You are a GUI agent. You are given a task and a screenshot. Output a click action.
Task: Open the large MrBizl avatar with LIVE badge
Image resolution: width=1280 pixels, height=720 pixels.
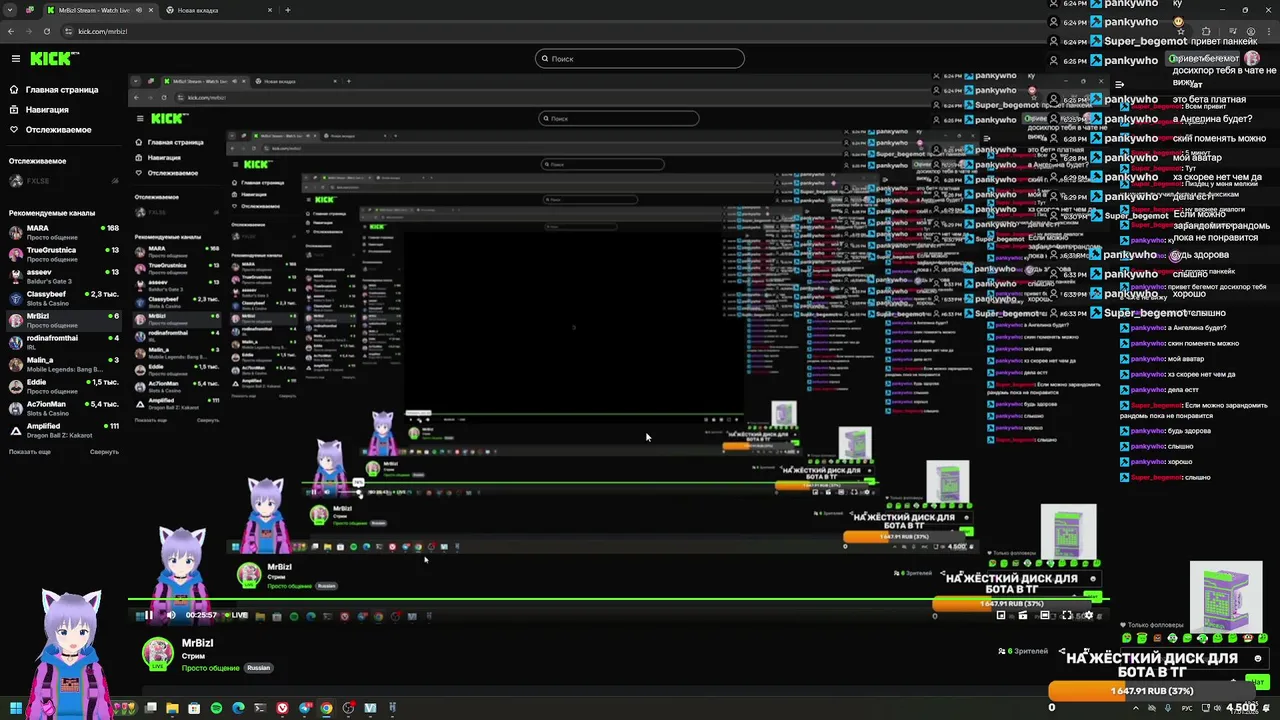157,653
